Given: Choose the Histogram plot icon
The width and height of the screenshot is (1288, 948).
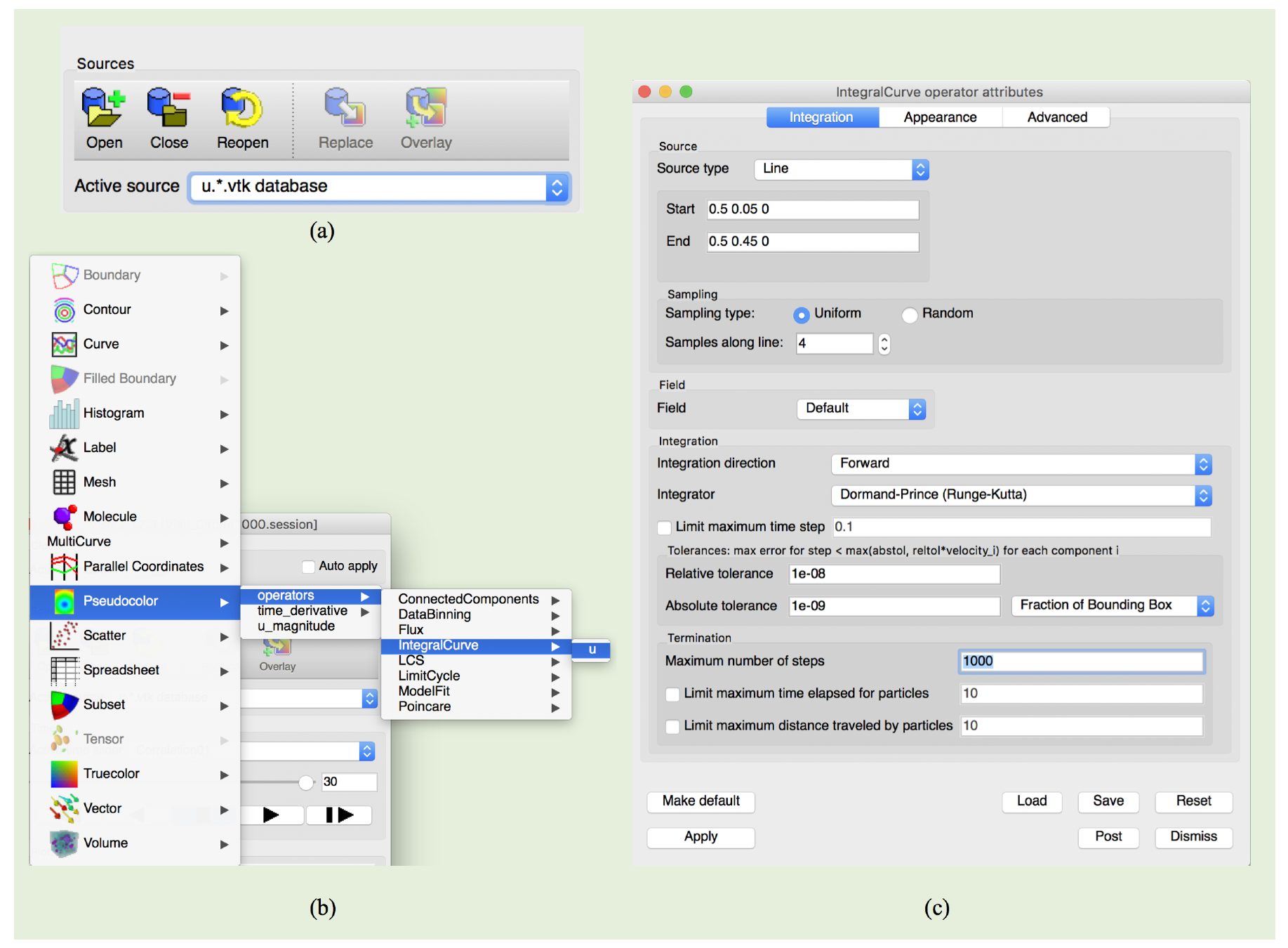Looking at the screenshot, I should pos(65,414).
